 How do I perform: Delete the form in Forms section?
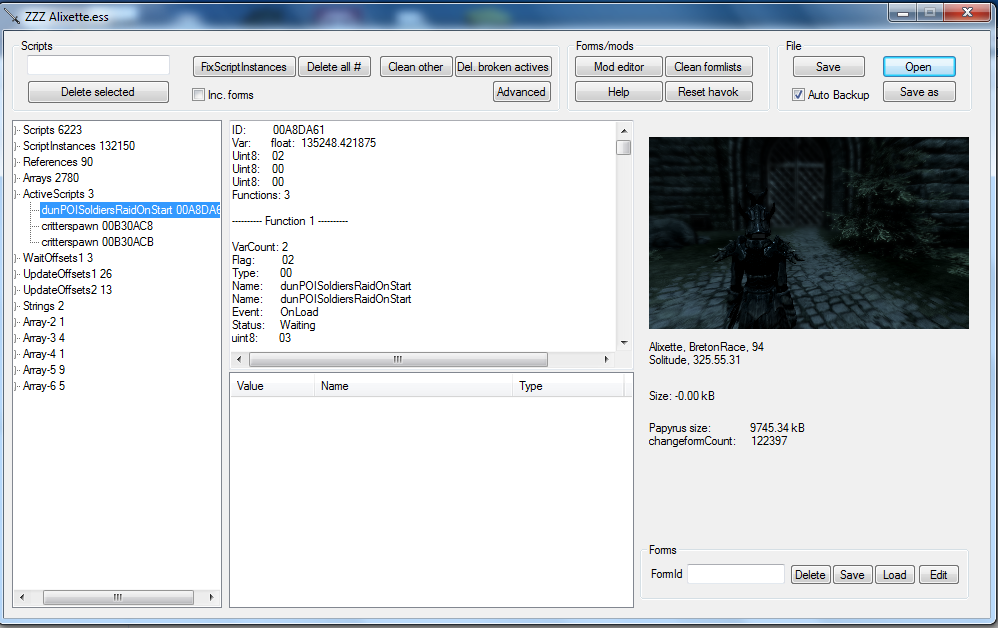(810, 575)
